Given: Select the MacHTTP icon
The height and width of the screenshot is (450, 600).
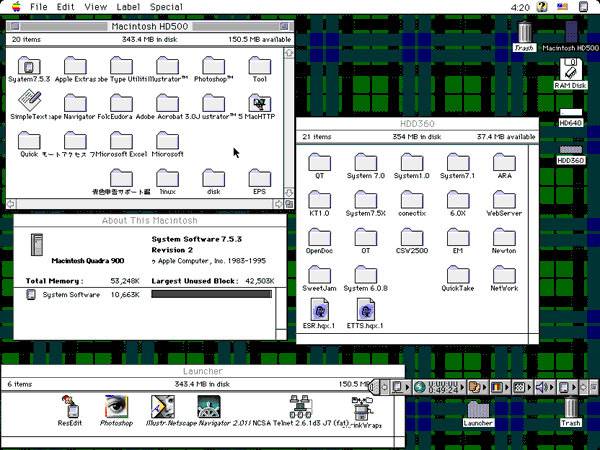Looking at the screenshot, I should [x=259, y=103].
